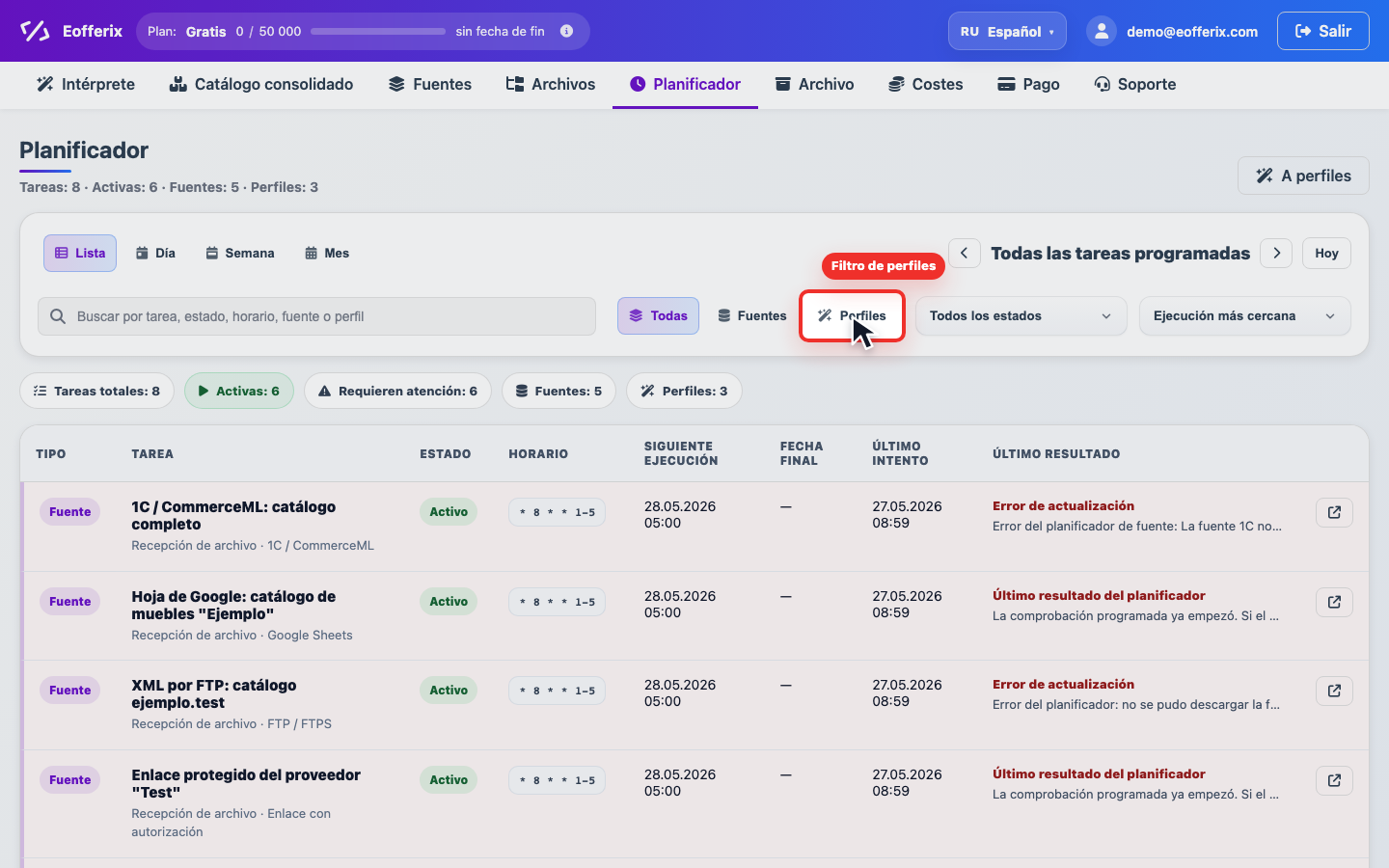Screen dimensions: 1389x868
Task: Open Catálogo consolidado tab
Action: point(261,84)
